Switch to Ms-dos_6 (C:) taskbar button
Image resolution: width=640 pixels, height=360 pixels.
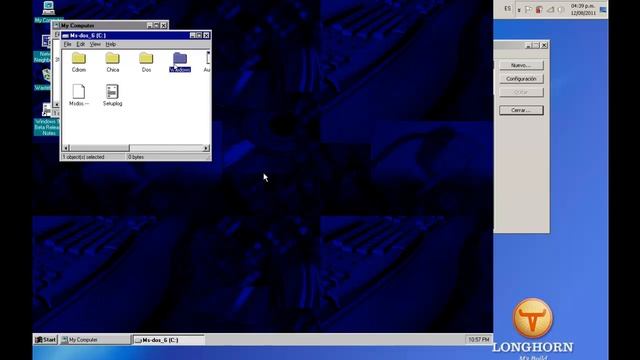(x=169, y=340)
